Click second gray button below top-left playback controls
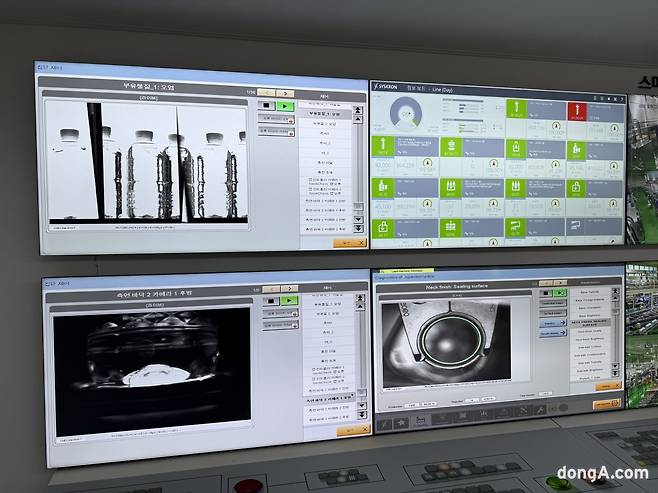 tap(276, 132)
